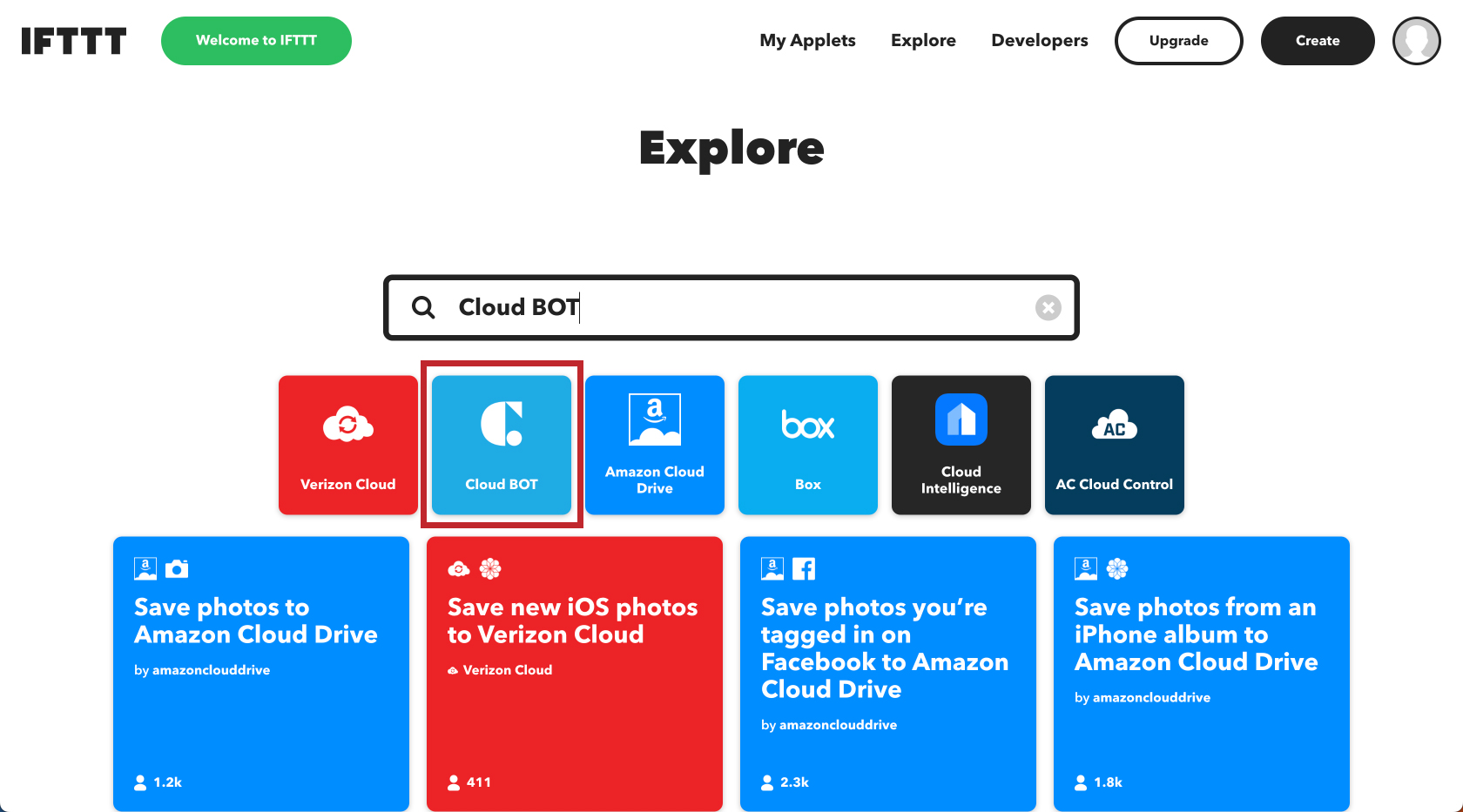This screenshot has height=812, width=1463.
Task: Click 'by amazonclouddrive' on the iPhone album card
Action: [x=1143, y=698]
